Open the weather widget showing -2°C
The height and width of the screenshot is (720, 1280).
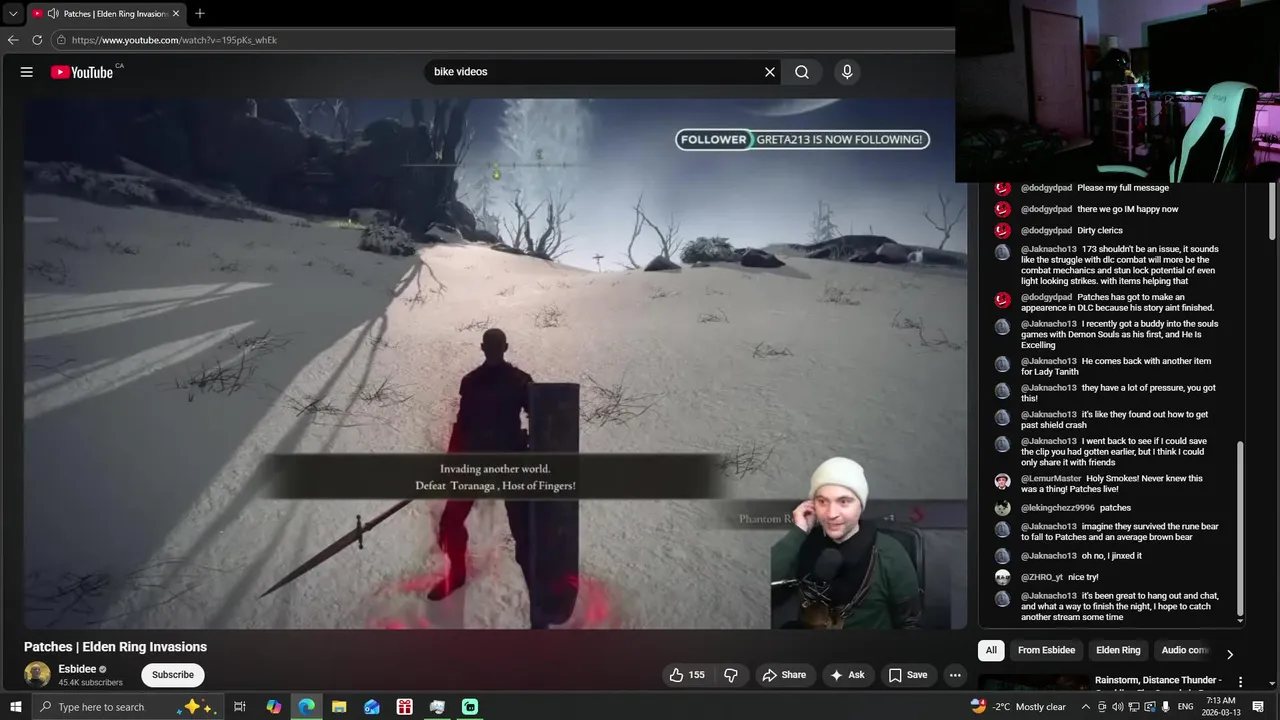tap(1018, 707)
